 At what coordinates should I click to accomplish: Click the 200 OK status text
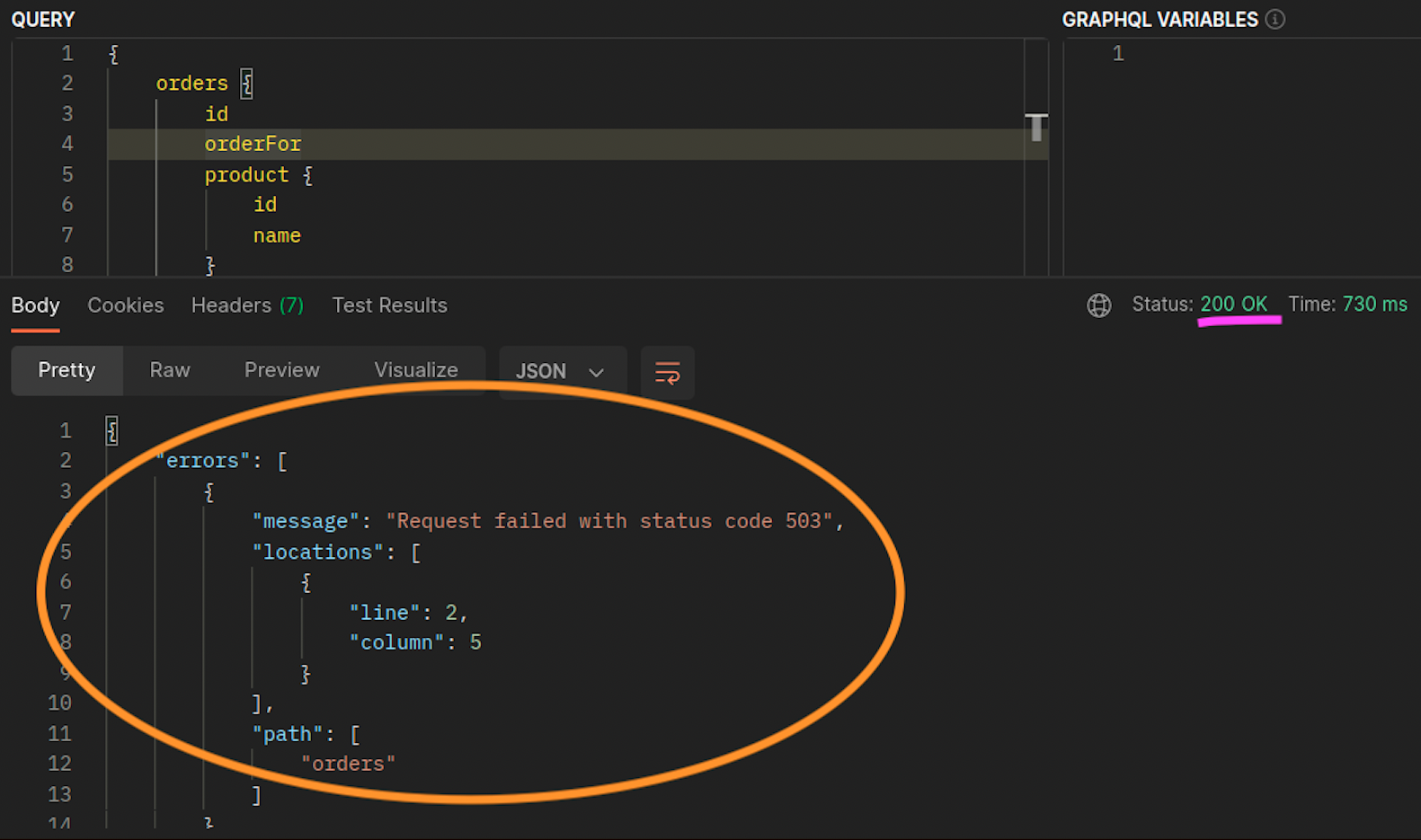tap(1234, 305)
